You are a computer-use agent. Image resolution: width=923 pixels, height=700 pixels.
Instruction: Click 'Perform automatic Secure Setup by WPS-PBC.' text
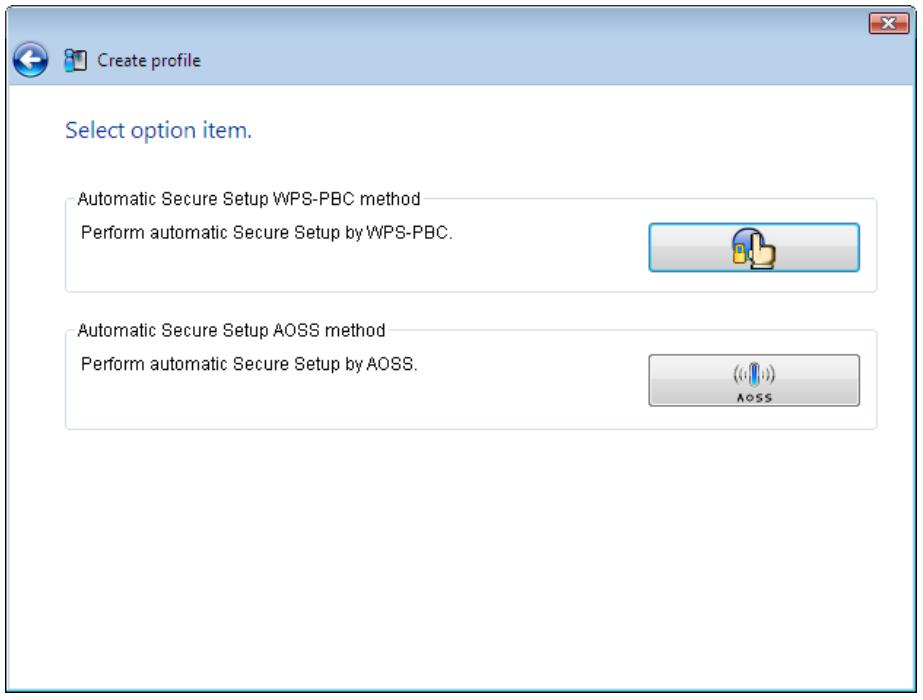pos(266,233)
